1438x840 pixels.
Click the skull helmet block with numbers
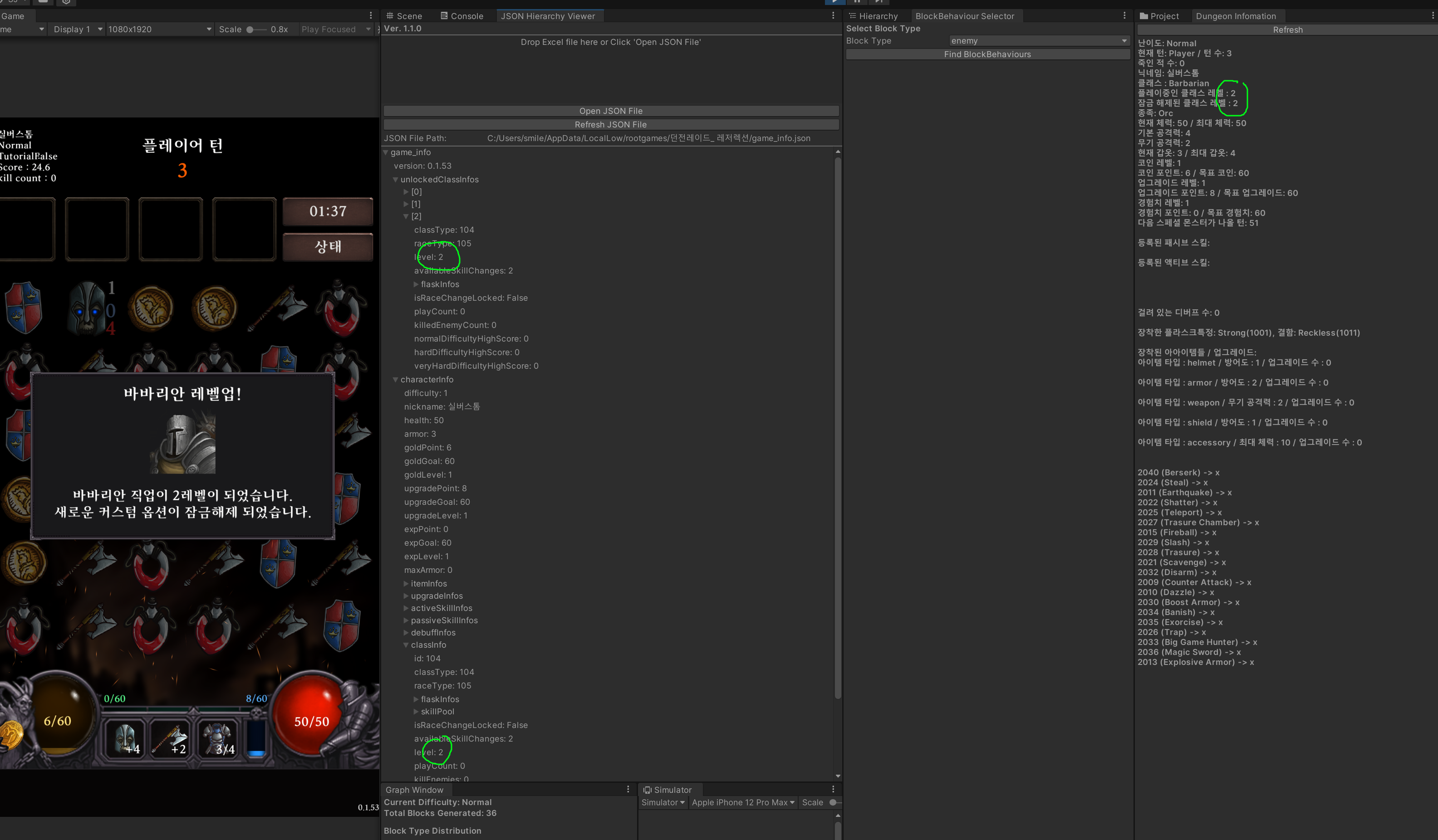tap(89, 308)
